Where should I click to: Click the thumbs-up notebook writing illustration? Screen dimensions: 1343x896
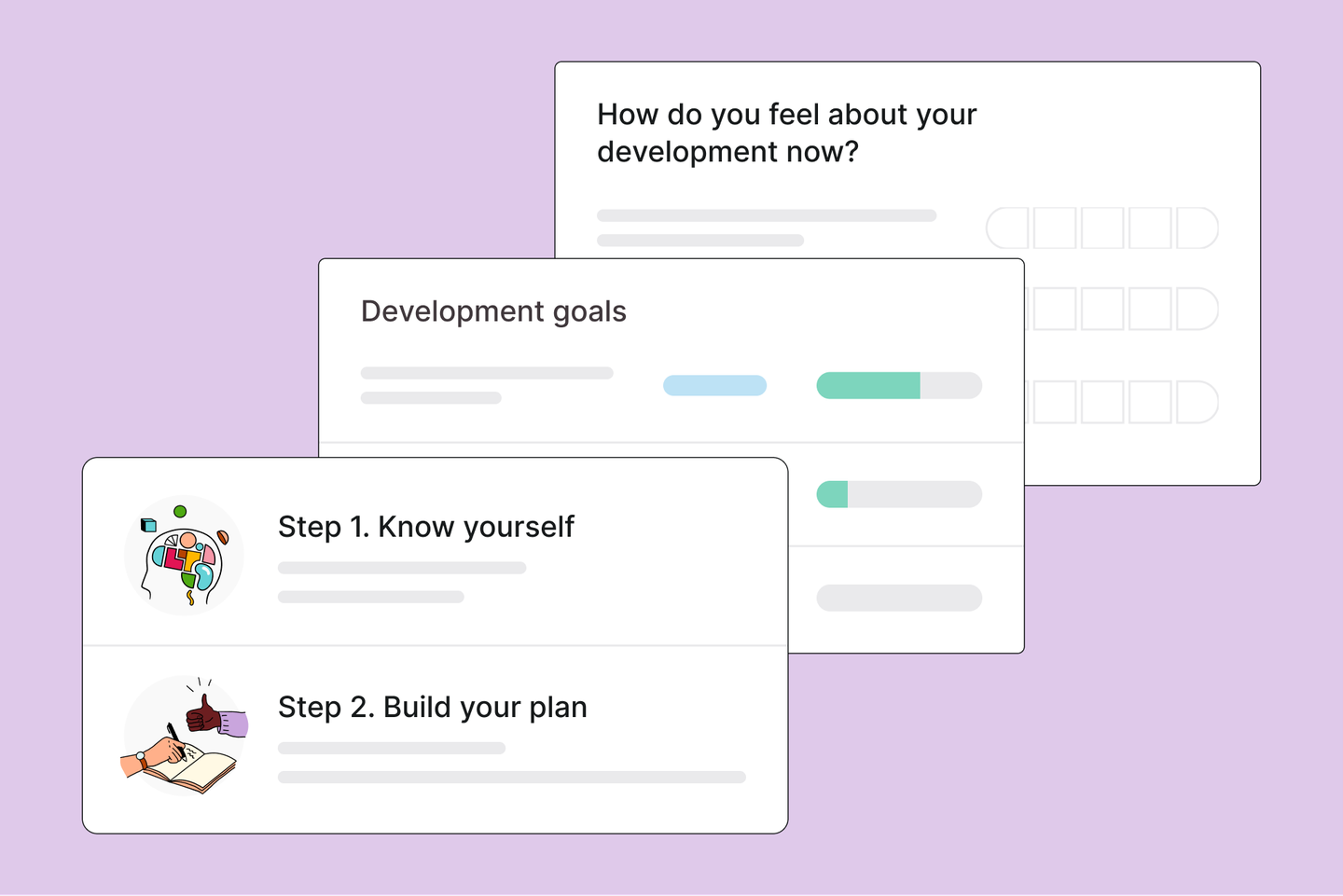(x=185, y=736)
